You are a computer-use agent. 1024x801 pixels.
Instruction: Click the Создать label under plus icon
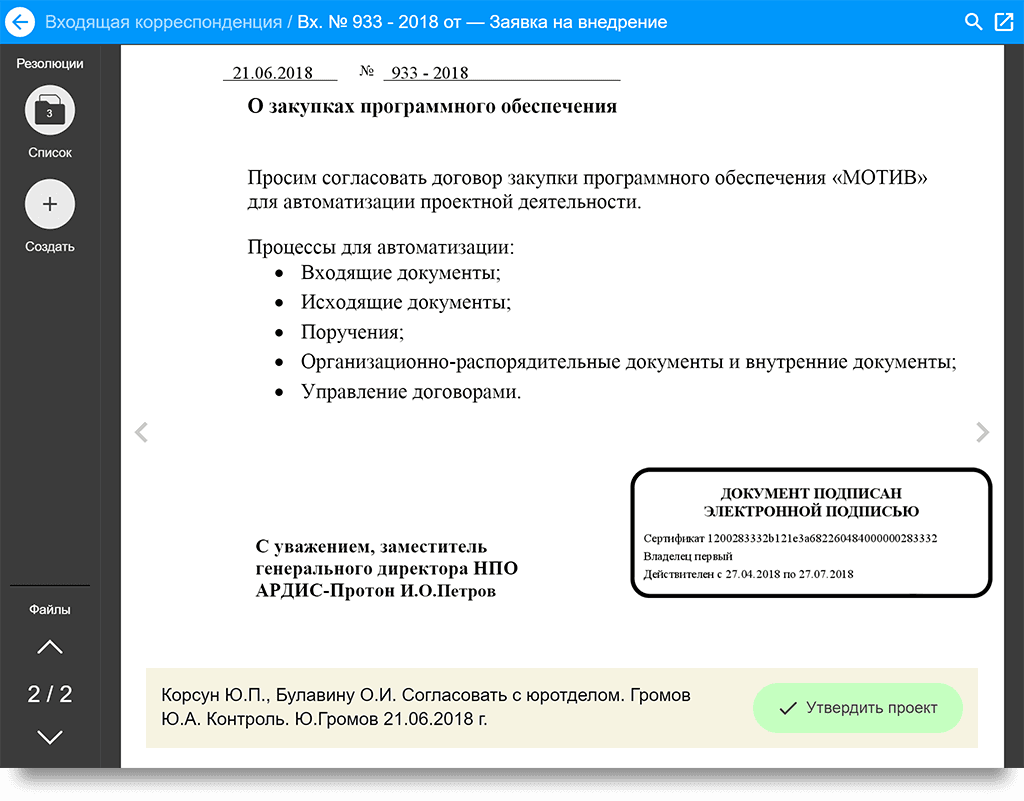point(50,247)
